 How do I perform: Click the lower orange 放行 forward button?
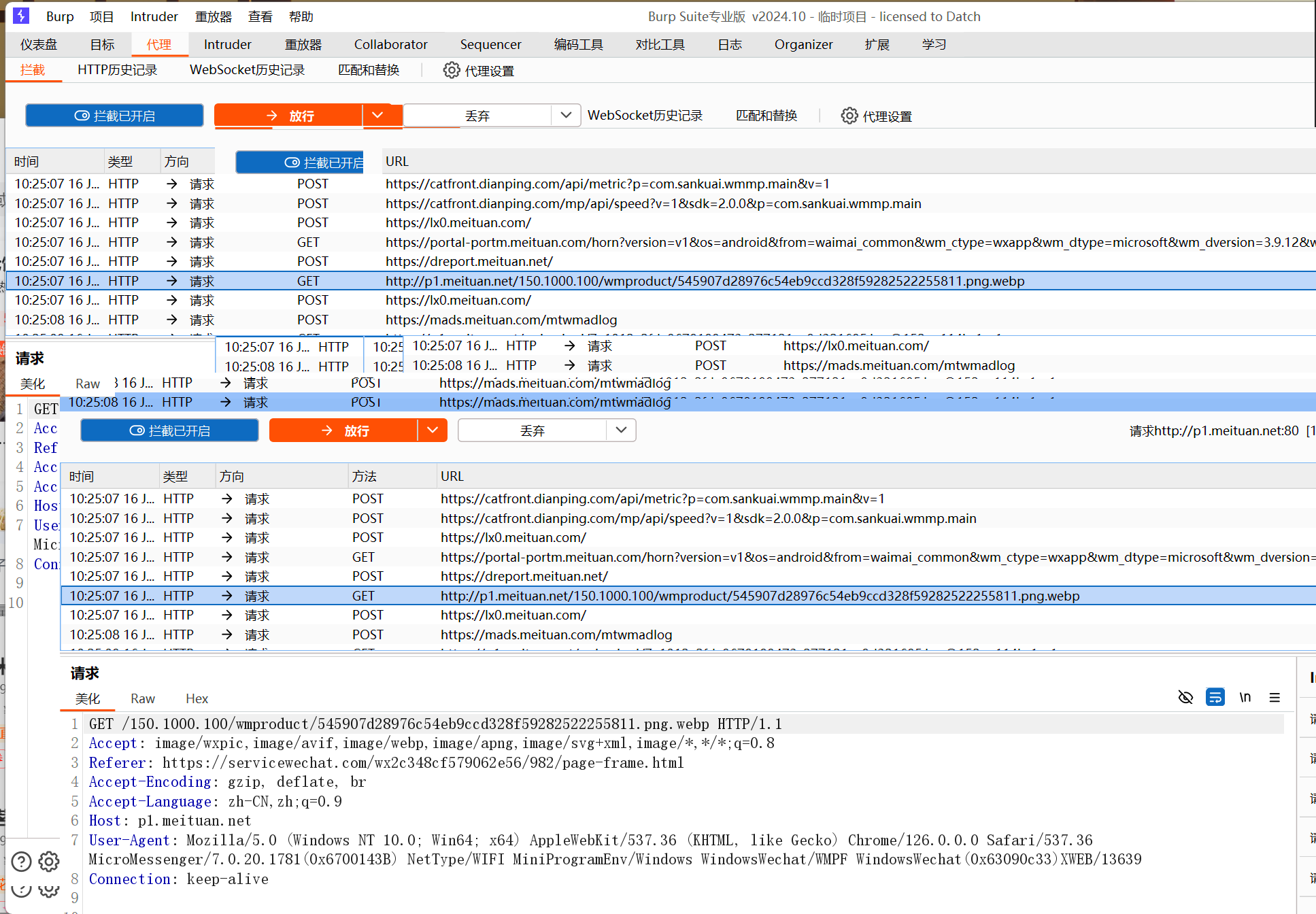tap(343, 430)
